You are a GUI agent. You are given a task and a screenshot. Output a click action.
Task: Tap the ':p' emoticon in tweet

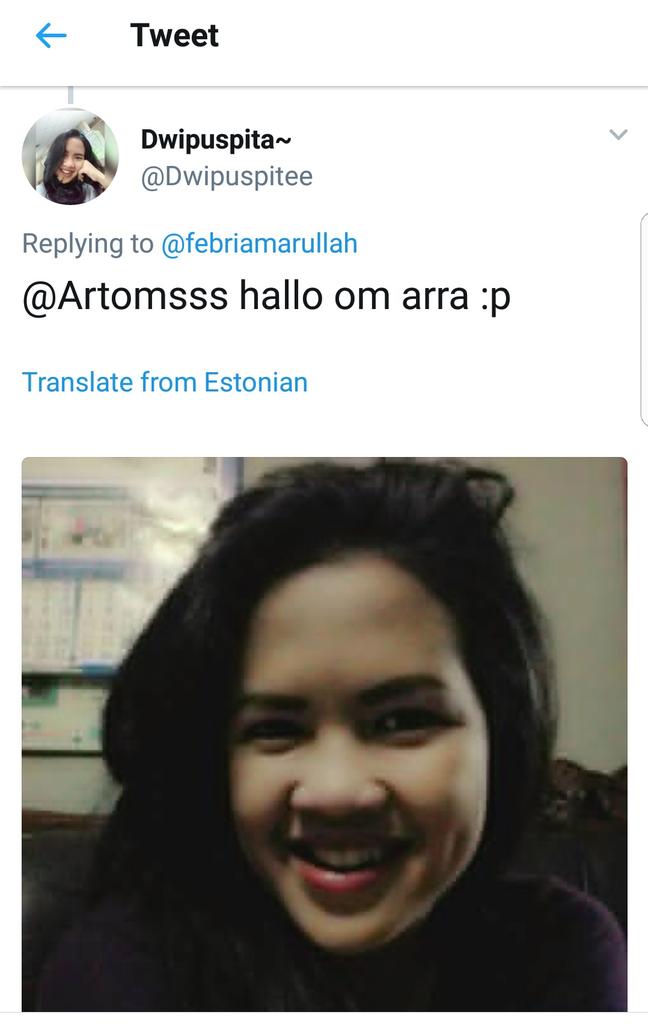coord(495,297)
